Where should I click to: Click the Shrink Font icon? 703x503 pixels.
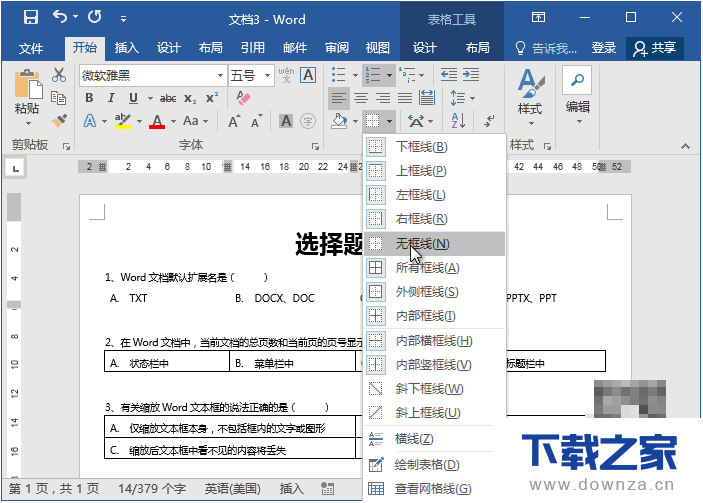coord(256,121)
